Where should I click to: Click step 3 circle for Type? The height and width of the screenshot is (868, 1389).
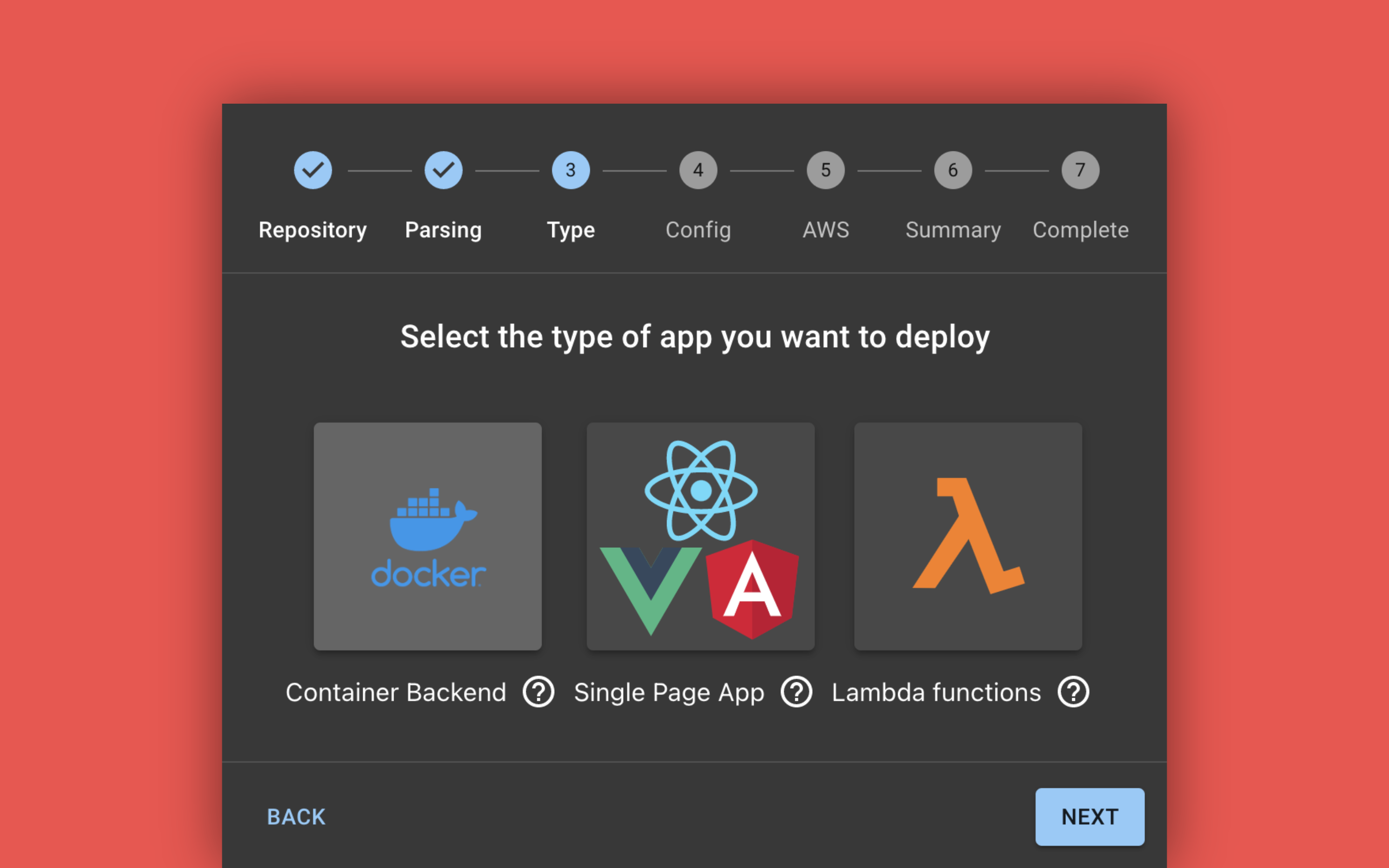point(571,170)
